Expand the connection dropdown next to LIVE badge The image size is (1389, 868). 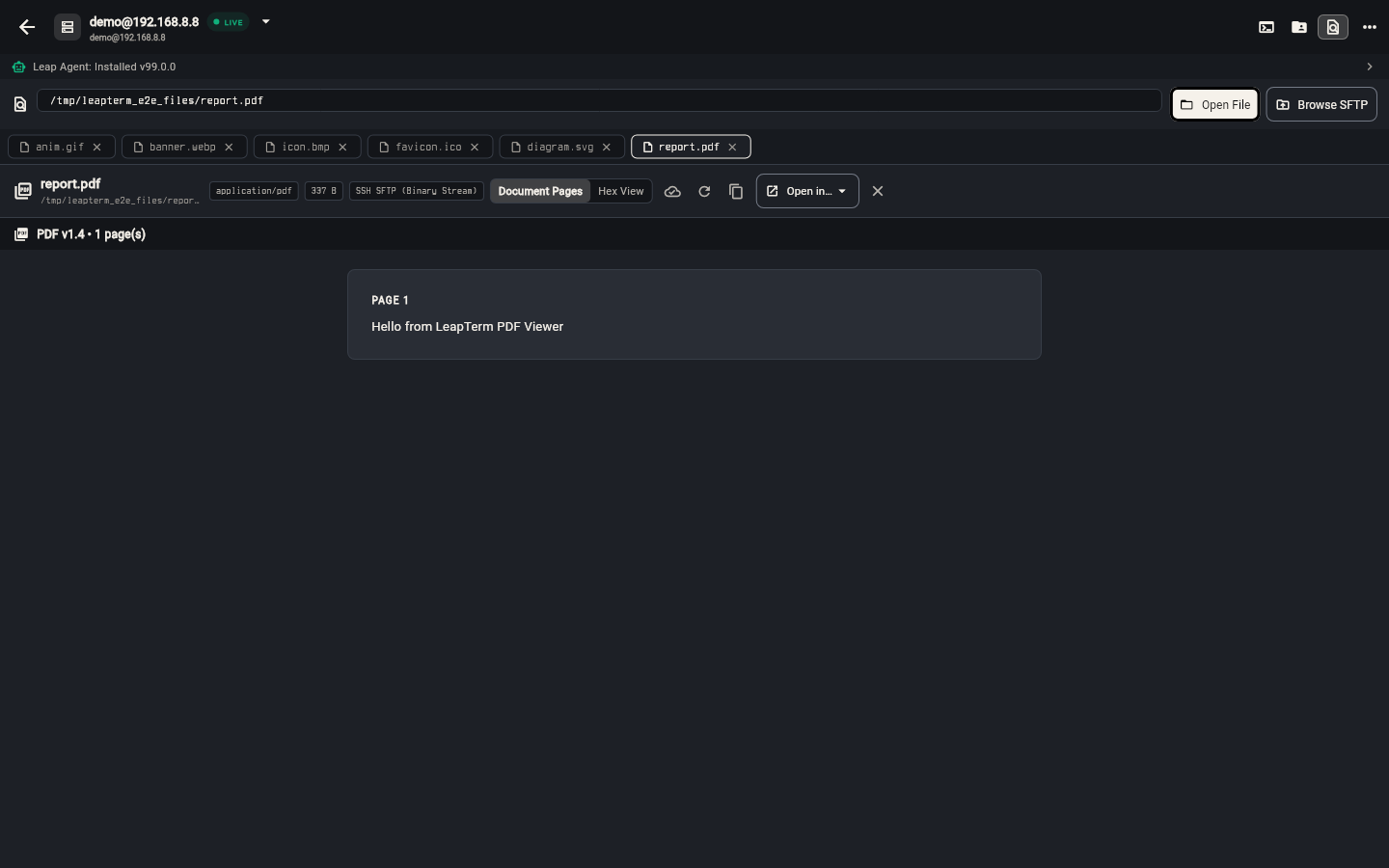265,21
